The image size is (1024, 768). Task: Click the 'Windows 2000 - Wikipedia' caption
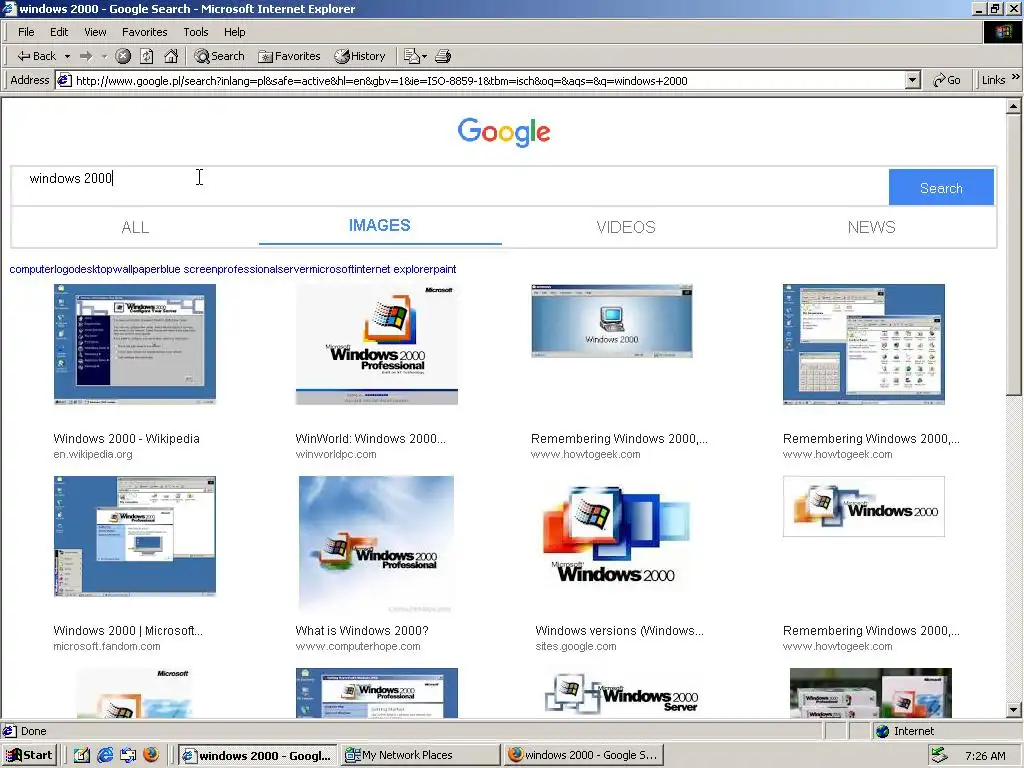pos(126,439)
